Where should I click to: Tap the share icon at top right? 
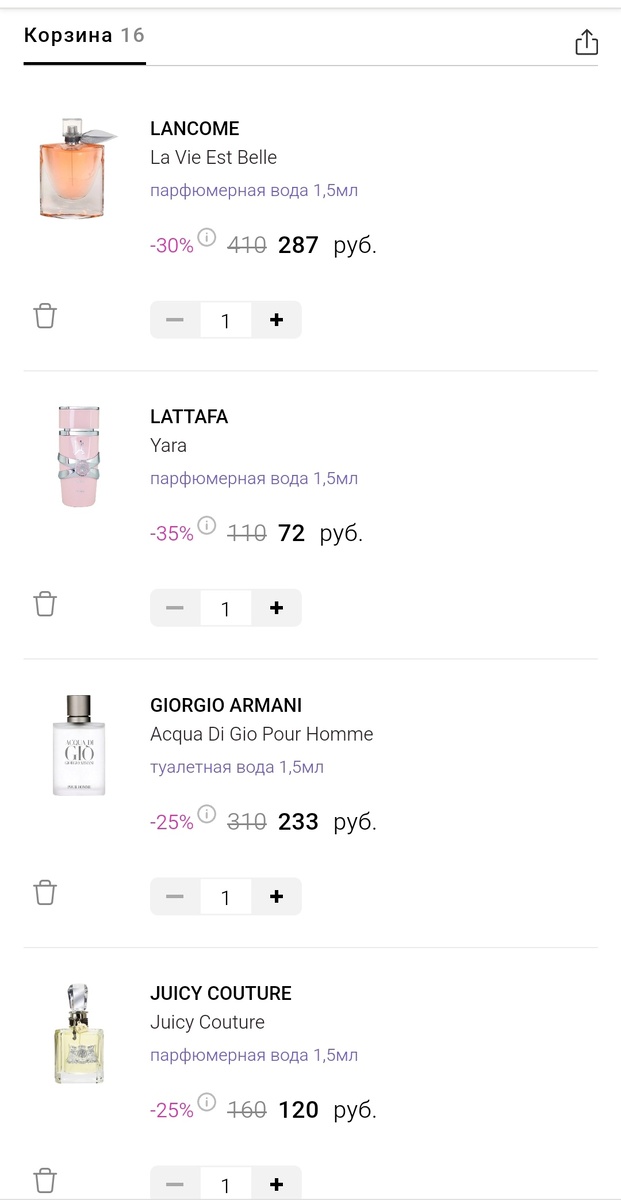tap(586, 42)
